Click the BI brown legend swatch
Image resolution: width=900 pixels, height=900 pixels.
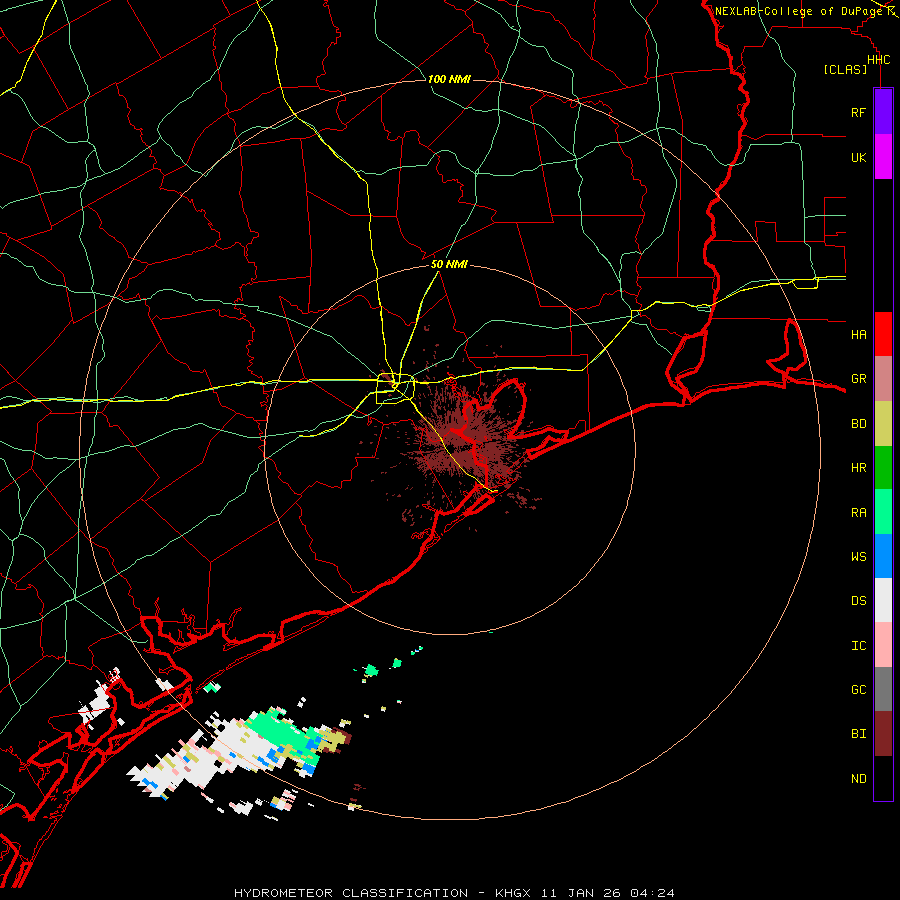click(x=883, y=734)
